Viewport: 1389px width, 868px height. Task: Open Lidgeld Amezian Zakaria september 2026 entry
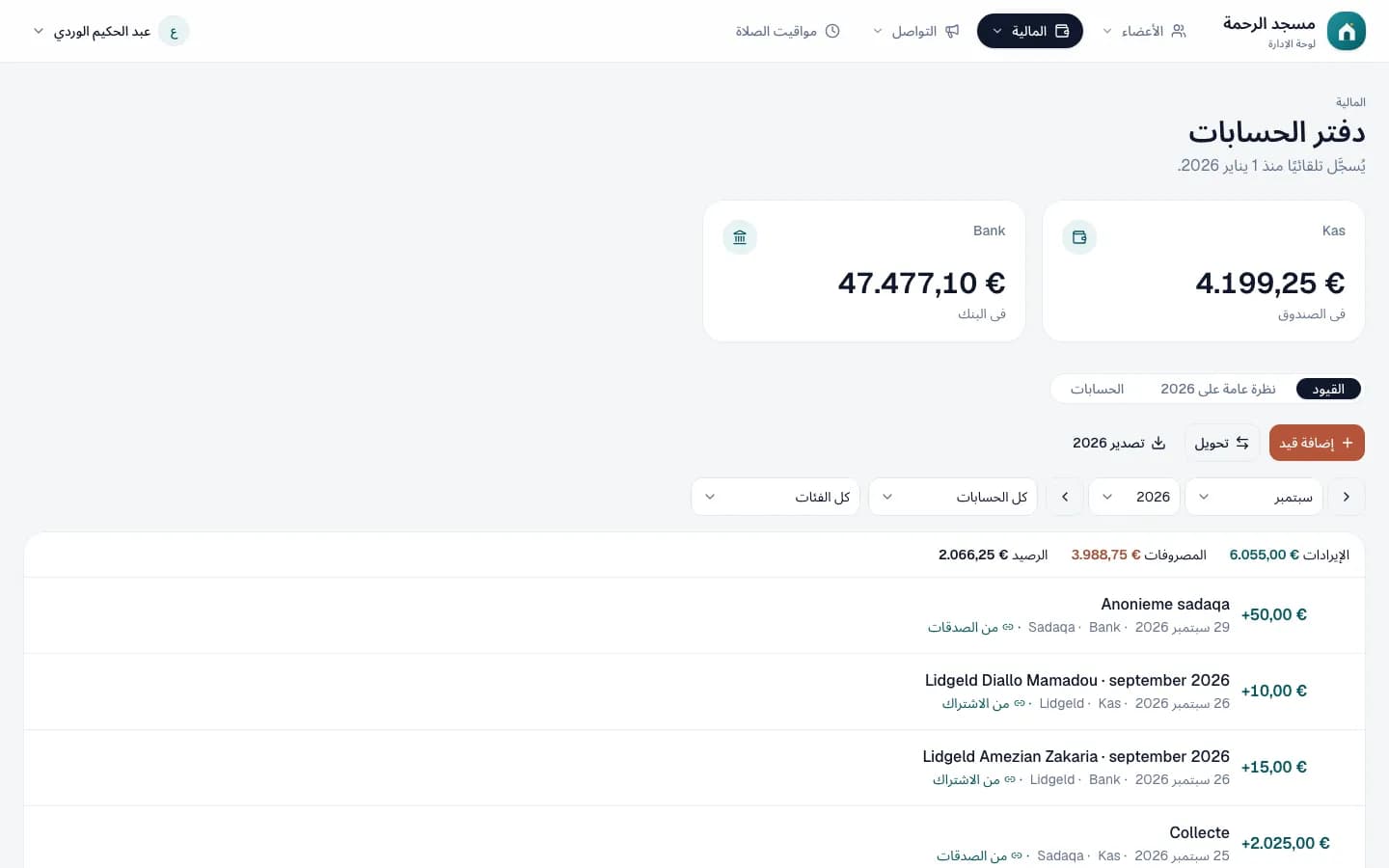click(x=694, y=768)
